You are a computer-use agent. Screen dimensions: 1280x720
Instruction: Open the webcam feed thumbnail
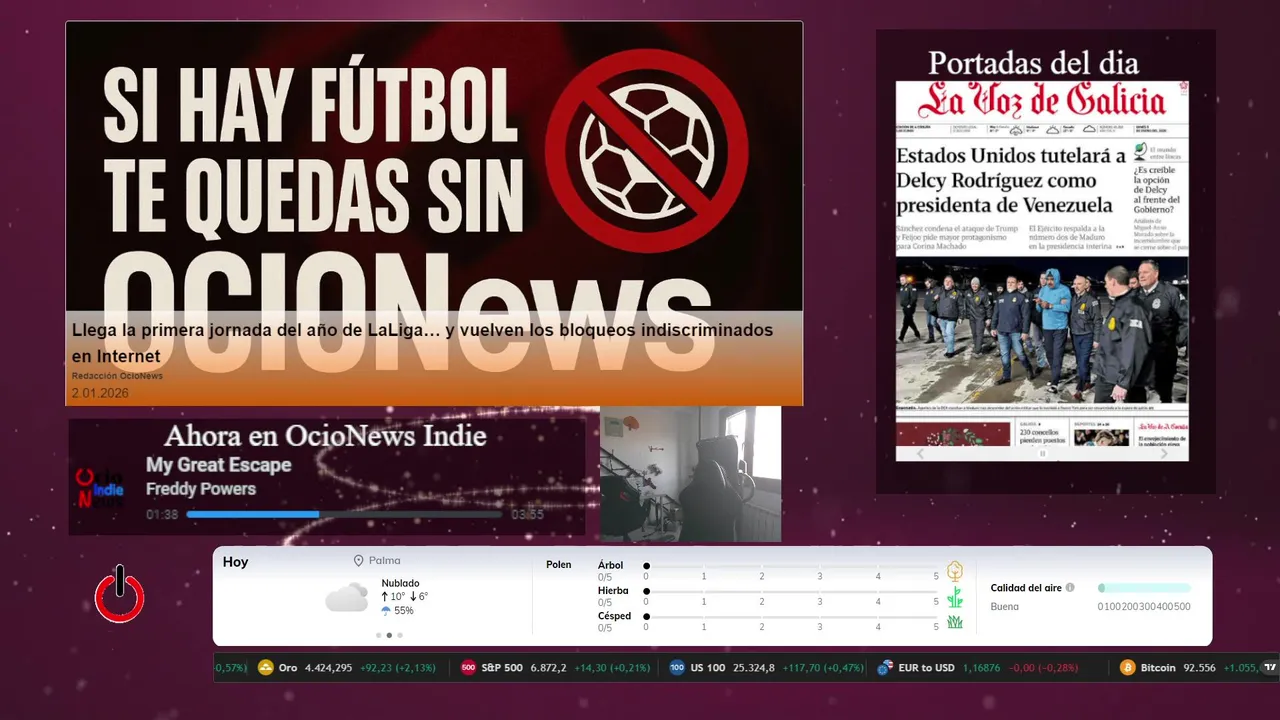pos(690,474)
